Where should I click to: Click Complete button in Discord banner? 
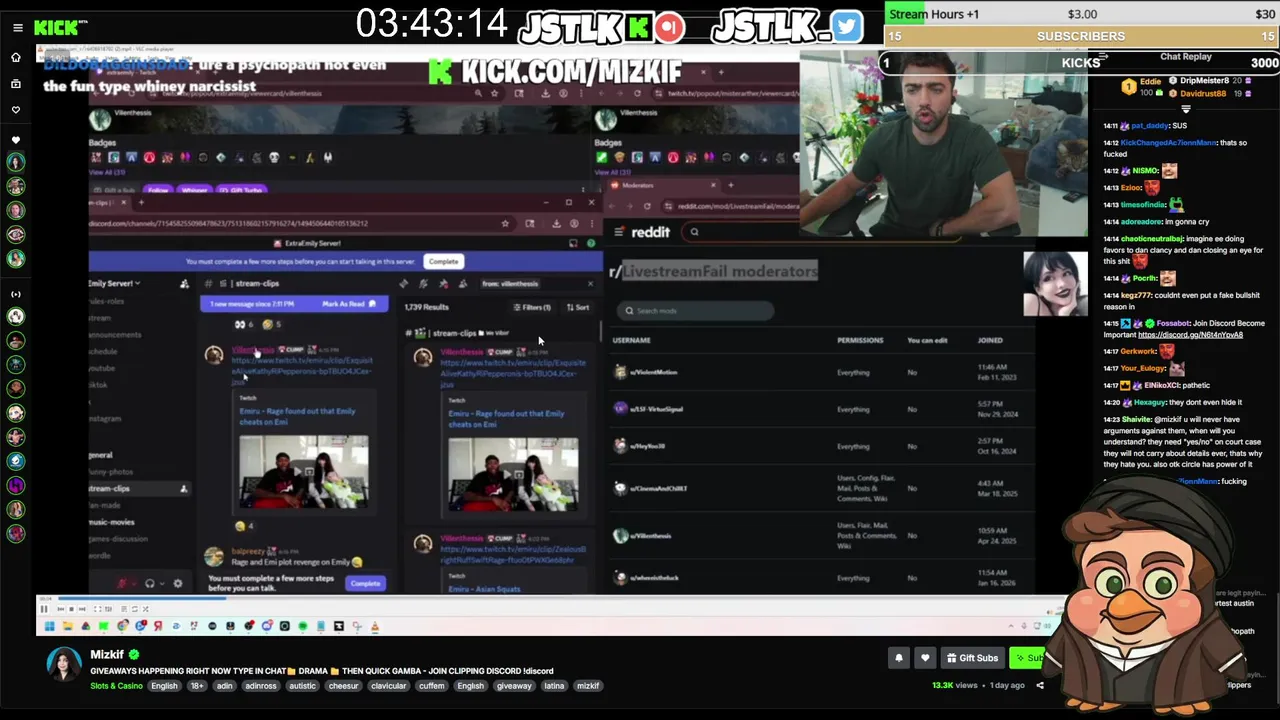coord(443,262)
